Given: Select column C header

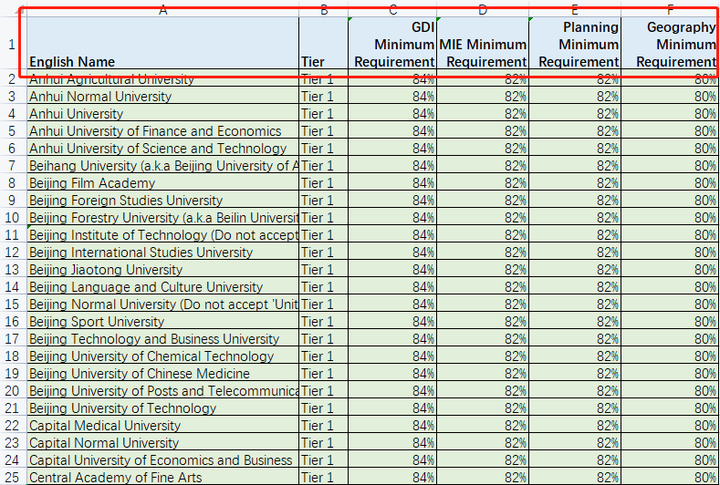Looking at the screenshot, I should pyautogui.click(x=392, y=10).
